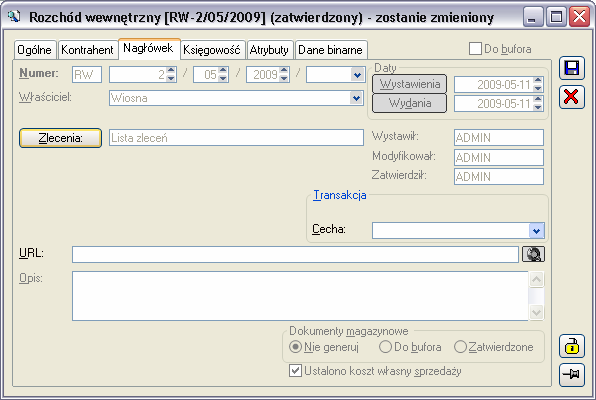Click the Lista zleceń field
The width and height of the screenshot is (596, 400).
click(x=236, y=138)
